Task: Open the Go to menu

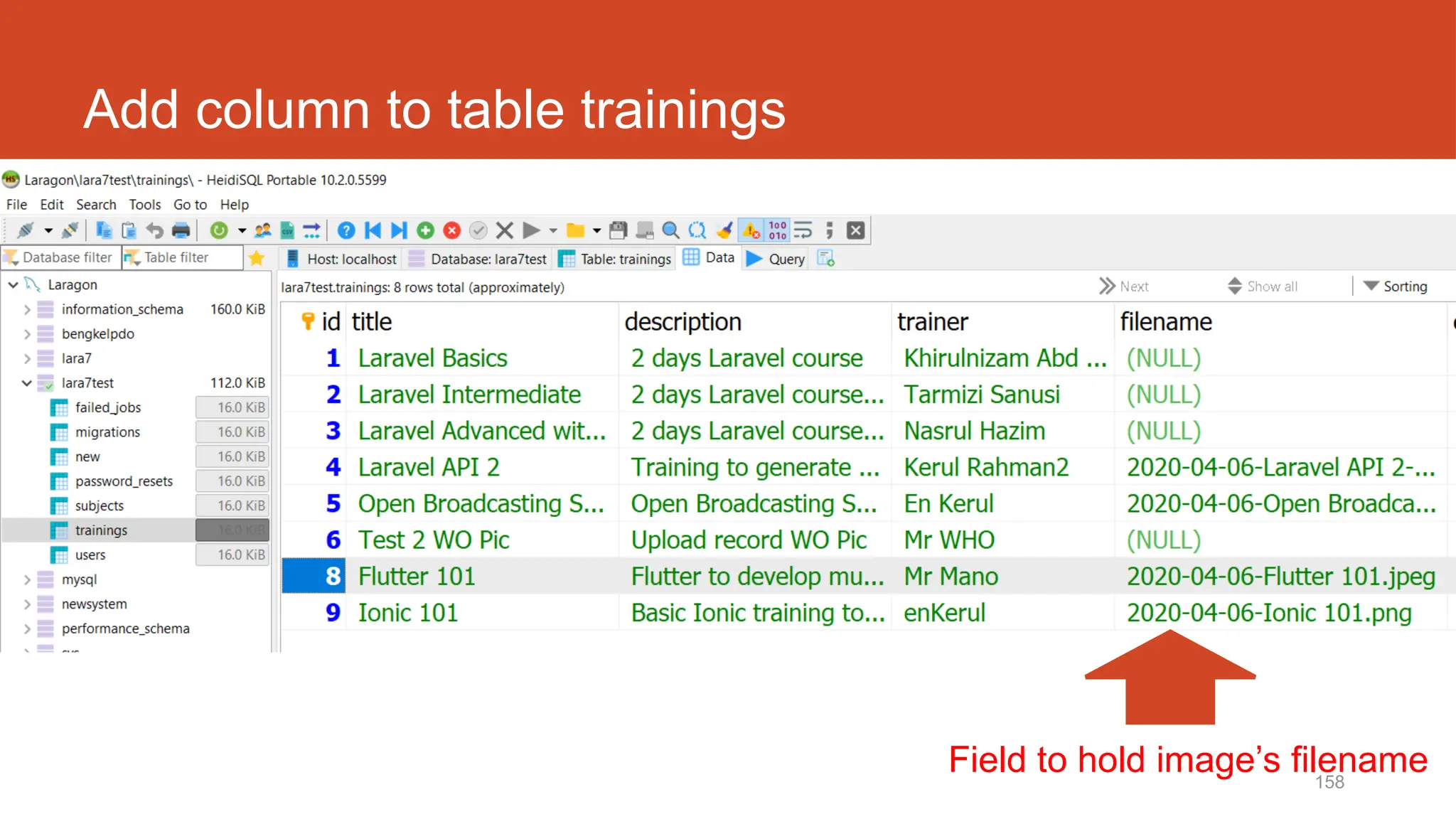Action: [x=190, y=205]
